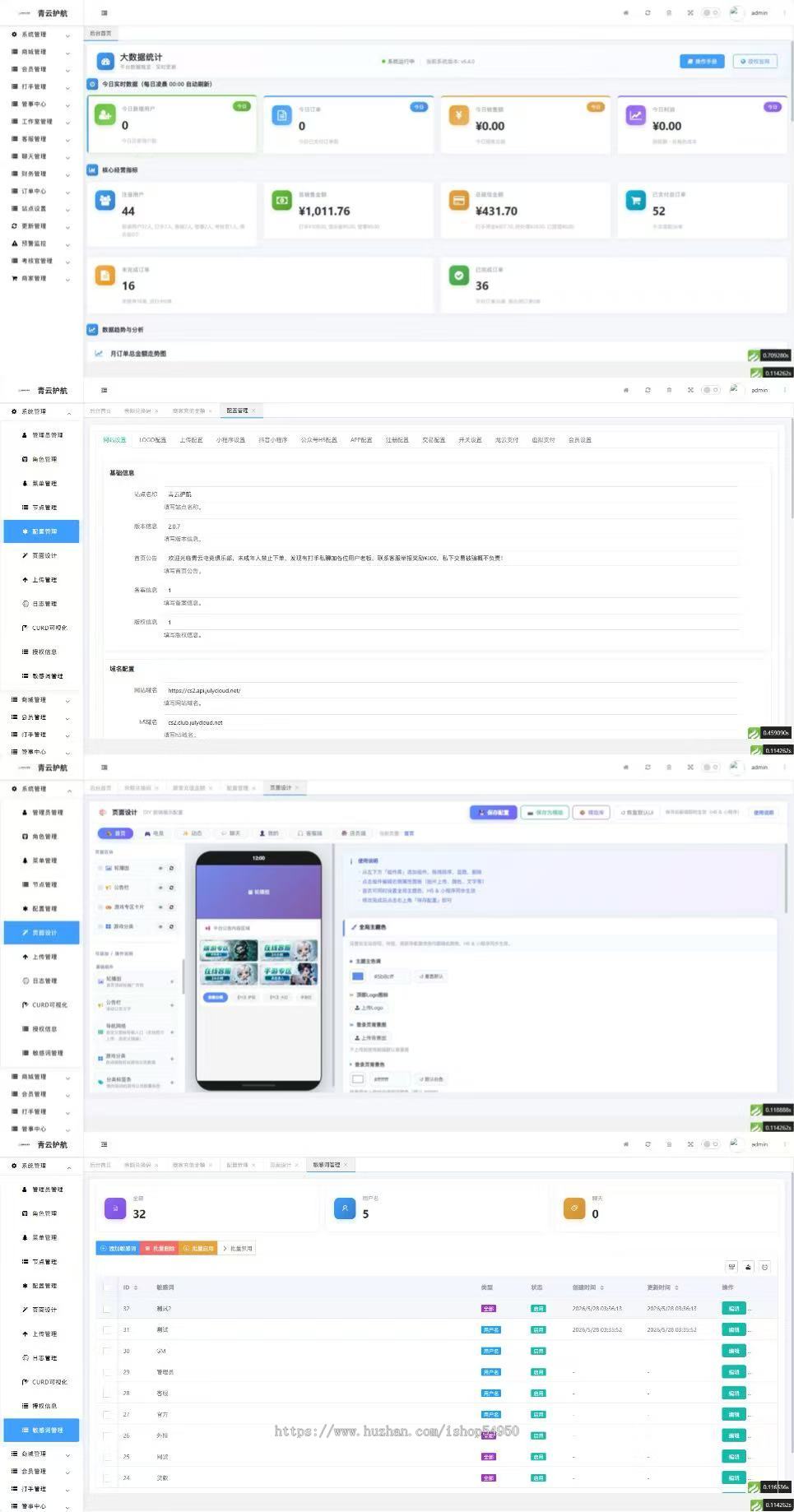Click the 创建时间 column sort arrows
This screenshot has height=1512, width=794.
[602, 1287]
